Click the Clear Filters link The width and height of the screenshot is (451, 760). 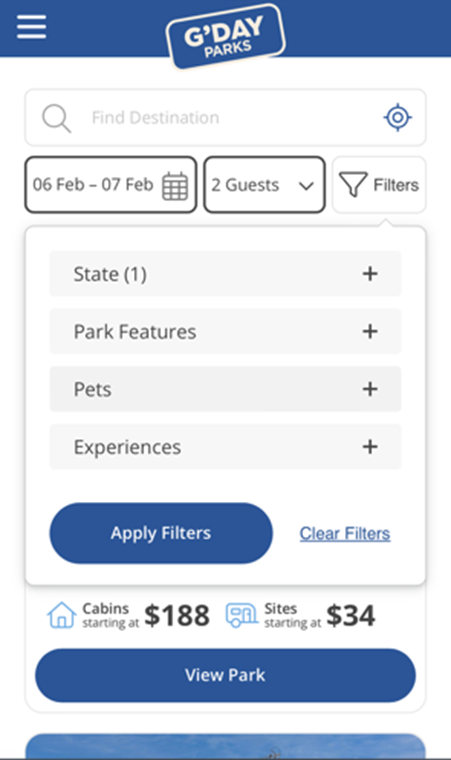345,534
